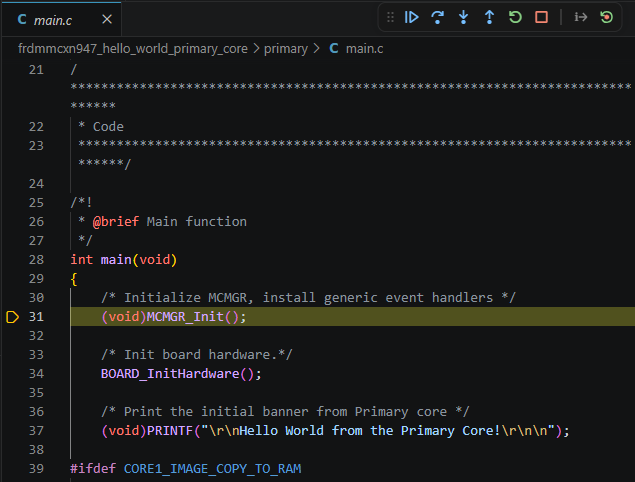The image size is (635, 482).
Task: Click on CORE1_IMAGE_COPY_TO_RAM macro
Action: coord(212,469)
